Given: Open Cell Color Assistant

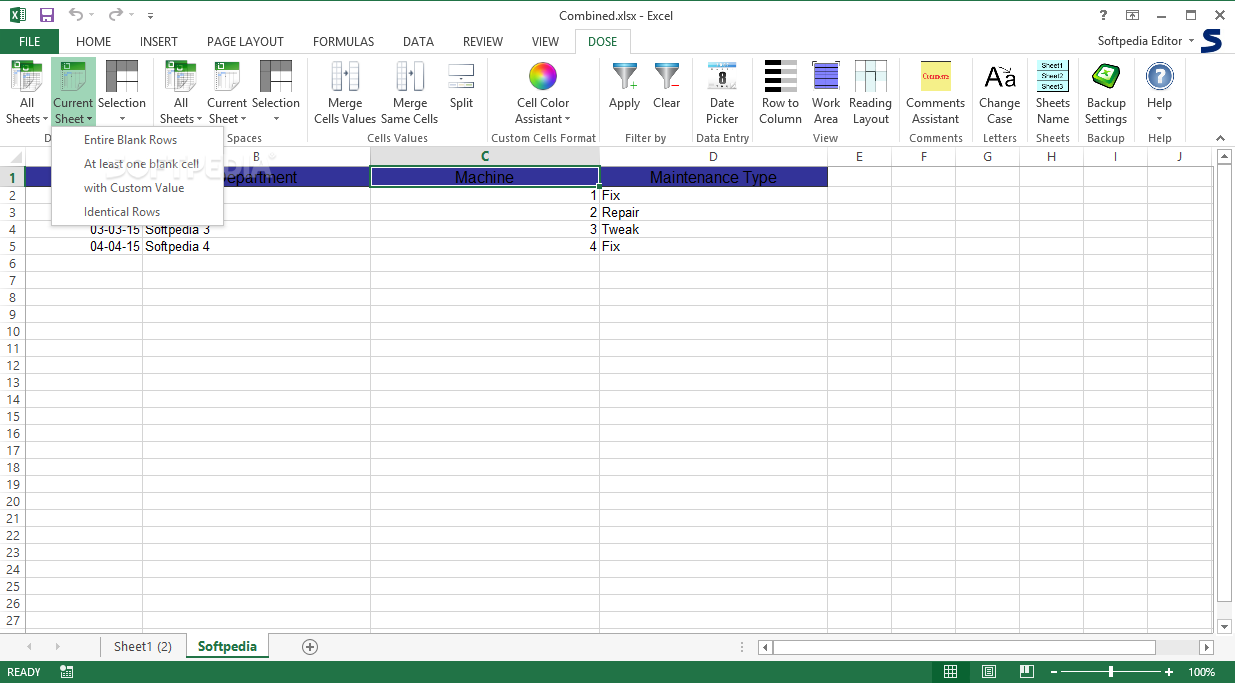Looking at the screenshot, I should (x=543, y=93).
